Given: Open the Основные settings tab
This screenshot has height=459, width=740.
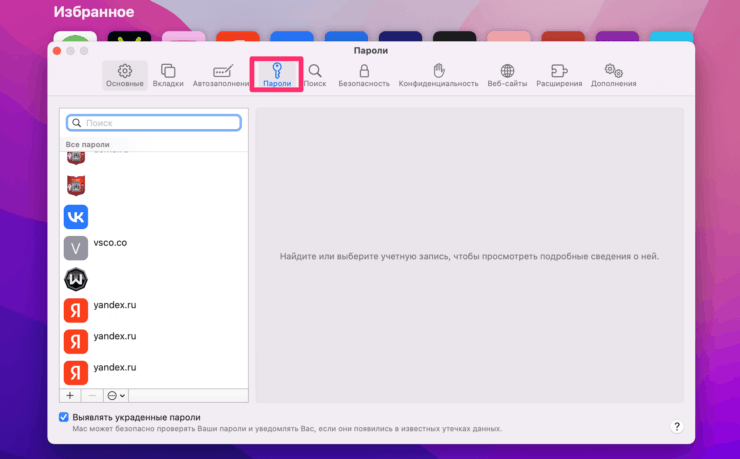Looking at the screenshot, I should tap(125, 75).
